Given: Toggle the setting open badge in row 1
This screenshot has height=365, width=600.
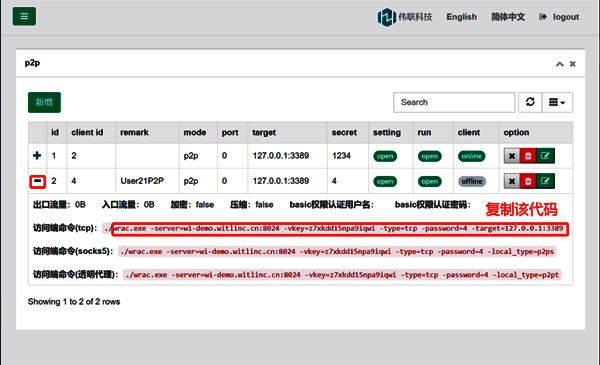Looking at the screenshot, I should coord(385,156).
